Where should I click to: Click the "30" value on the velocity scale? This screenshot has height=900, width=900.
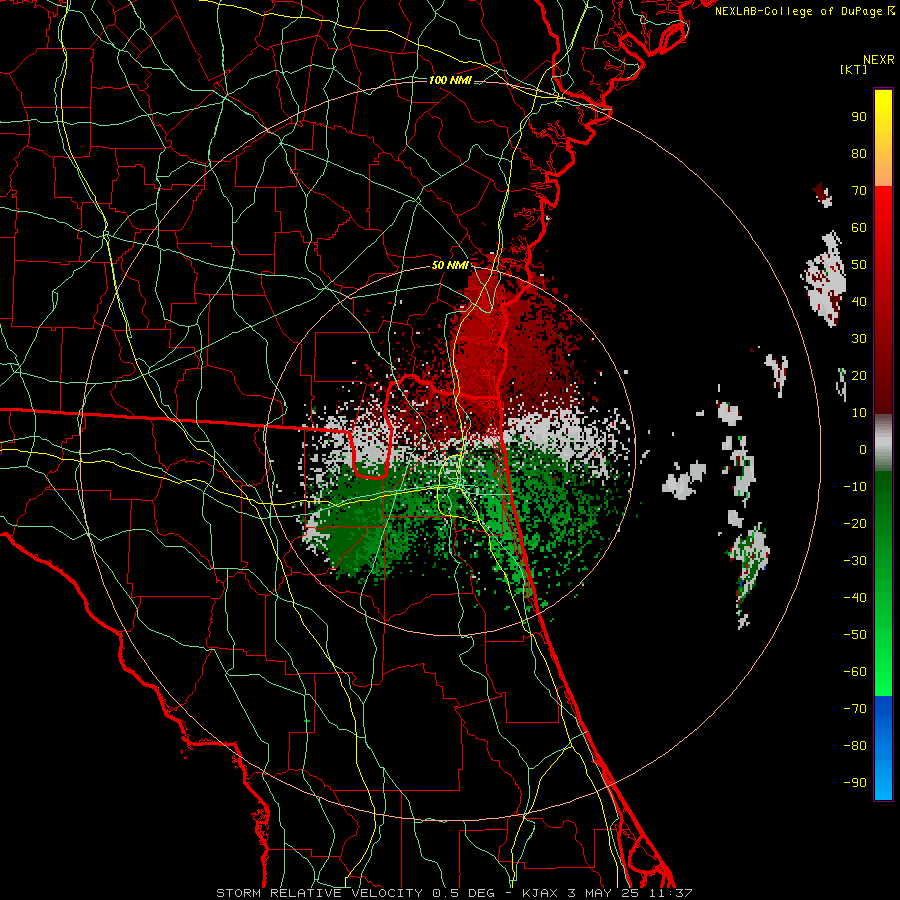[859, 339]
